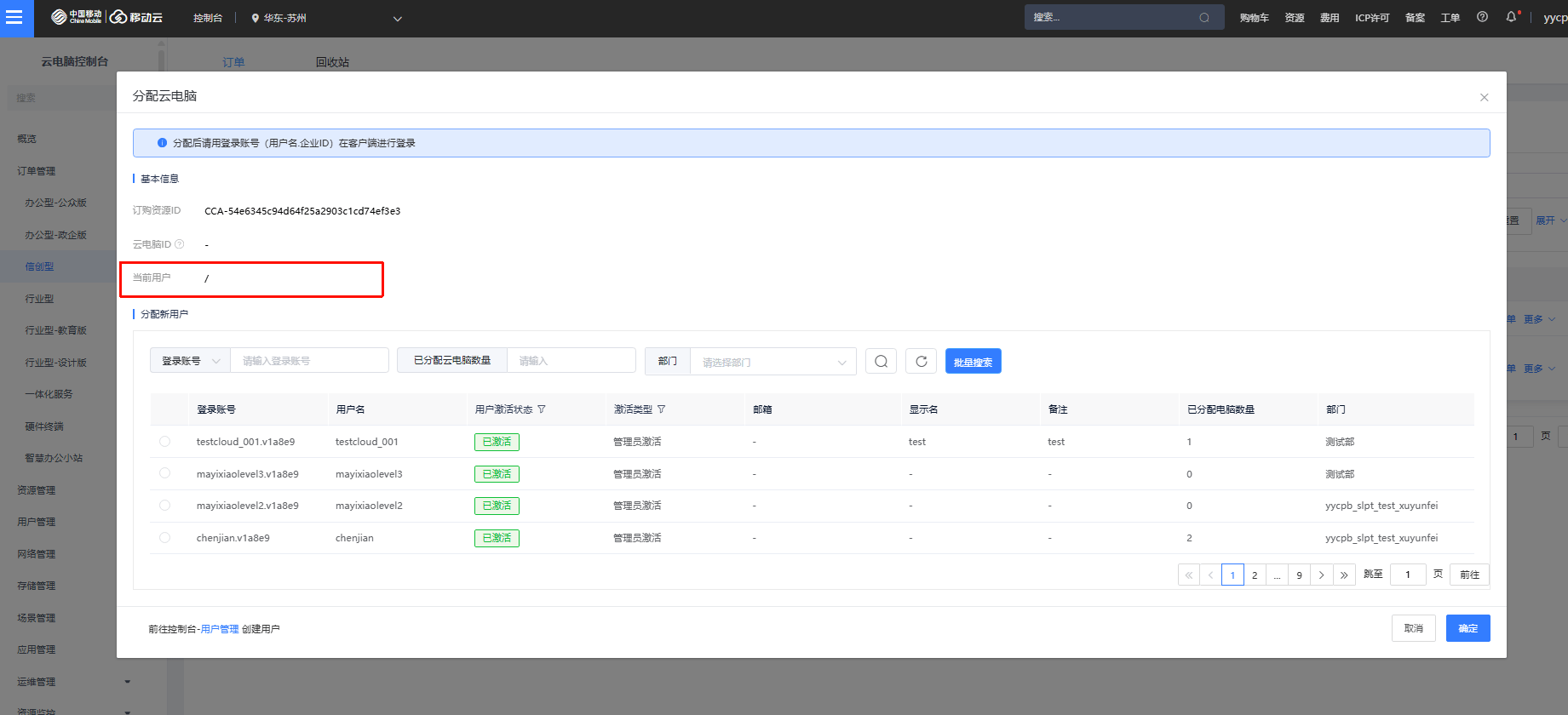Viewport: 1568px width, 715px height.
Task: Select 概览 in the sidebar
Action: tap(26, 139)
